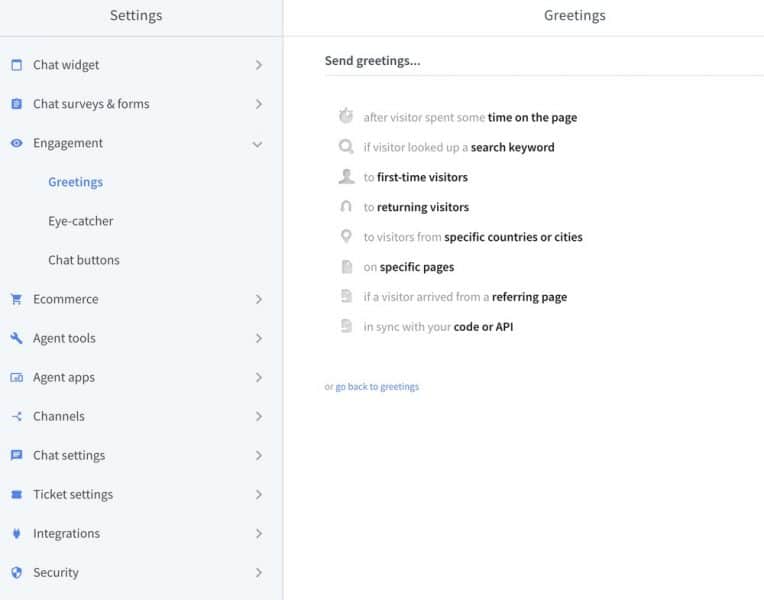This screenshot has width=764, height=600.
Task: Click the Ecommerce shopping cart icon
Action: click(16, 299)
